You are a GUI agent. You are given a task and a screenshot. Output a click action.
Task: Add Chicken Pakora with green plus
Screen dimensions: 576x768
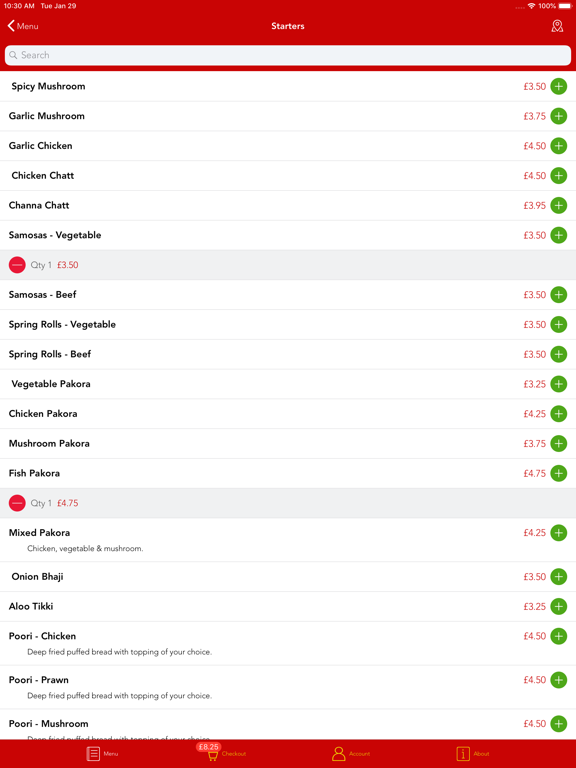pyautogui.click(x=558, y=414)
